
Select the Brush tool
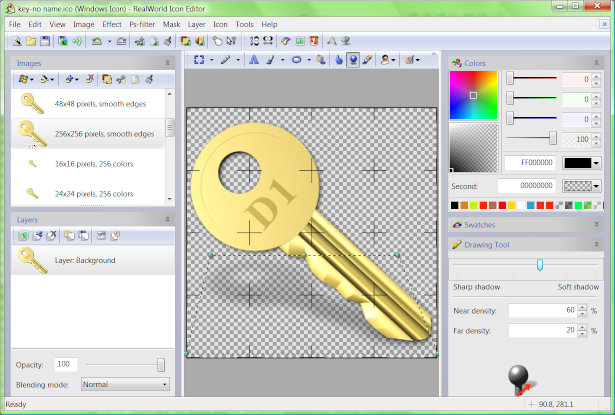tap(270, 60)
